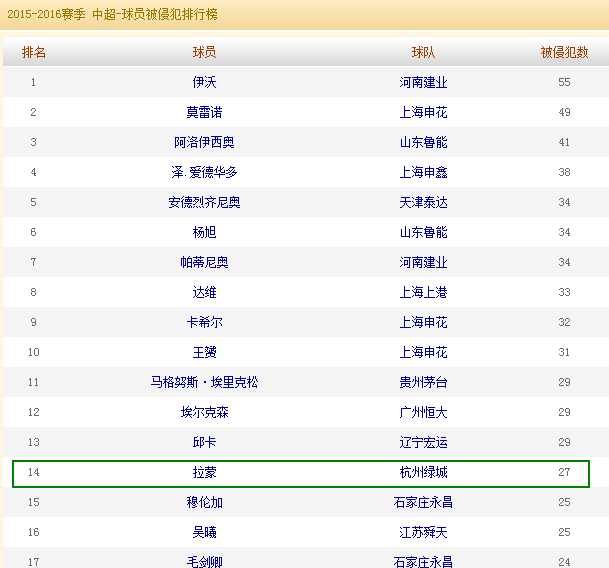609x568 pixels.
Task: Open player link 卡希尔
Action: [x=204, y=322]
